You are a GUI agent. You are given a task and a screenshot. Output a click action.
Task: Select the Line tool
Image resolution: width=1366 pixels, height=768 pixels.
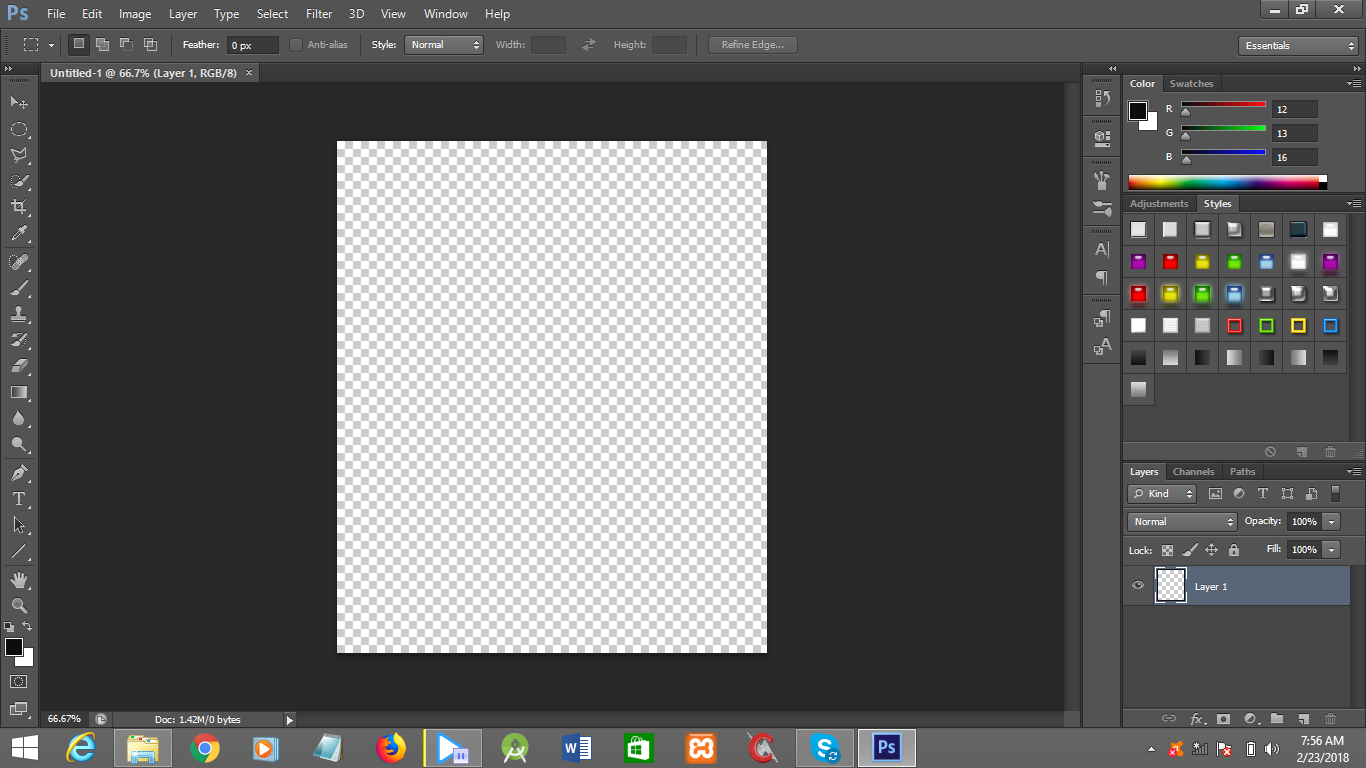tap(19, 550)
